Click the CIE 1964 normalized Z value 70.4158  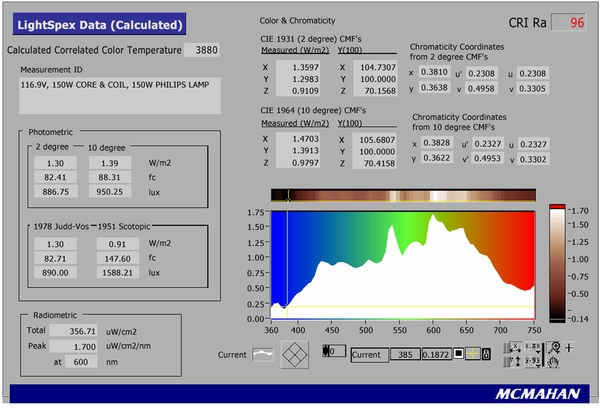[374, 163]
